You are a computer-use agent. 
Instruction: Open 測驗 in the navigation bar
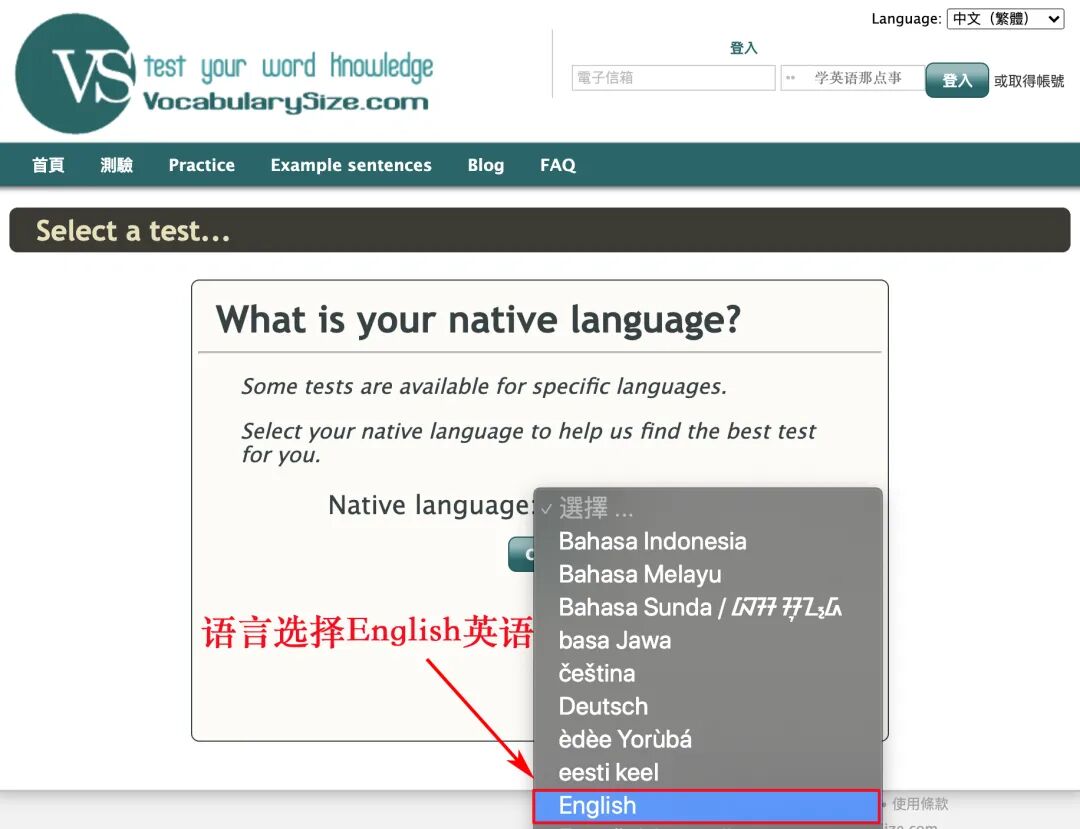(x=116, y=165)
